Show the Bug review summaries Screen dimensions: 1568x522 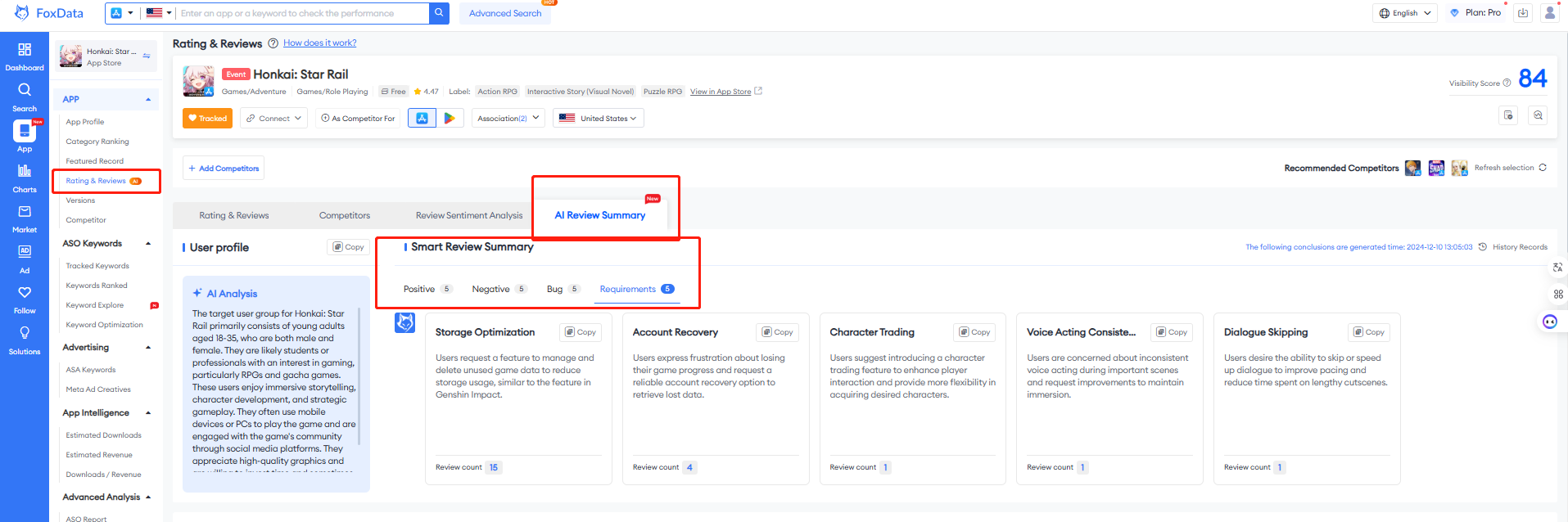(563, 289)
